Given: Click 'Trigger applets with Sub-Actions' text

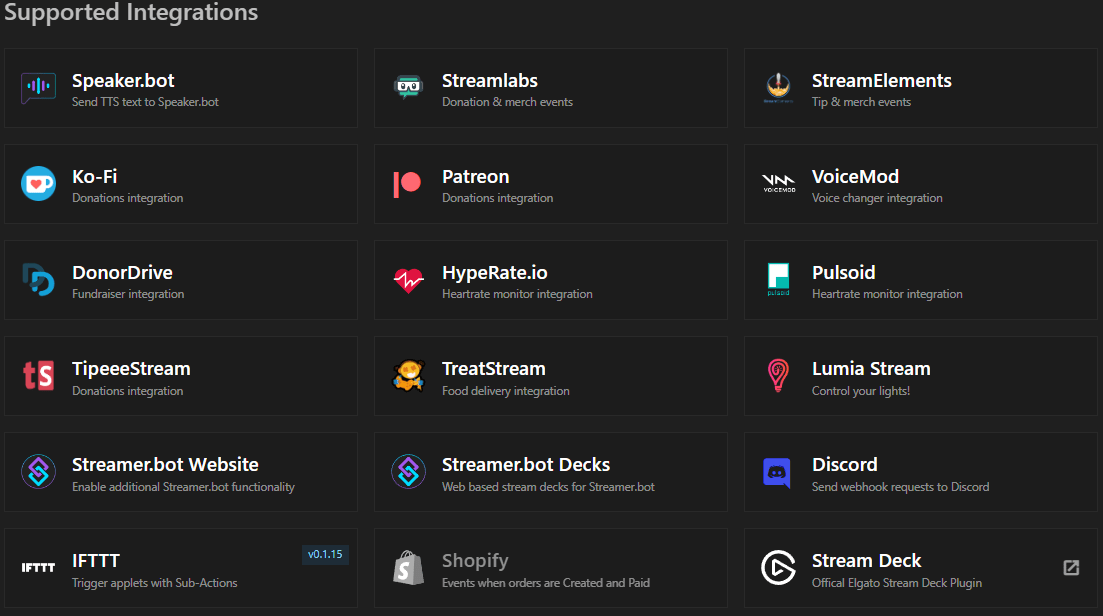Looking at the screenshot, I should (154, 583).
